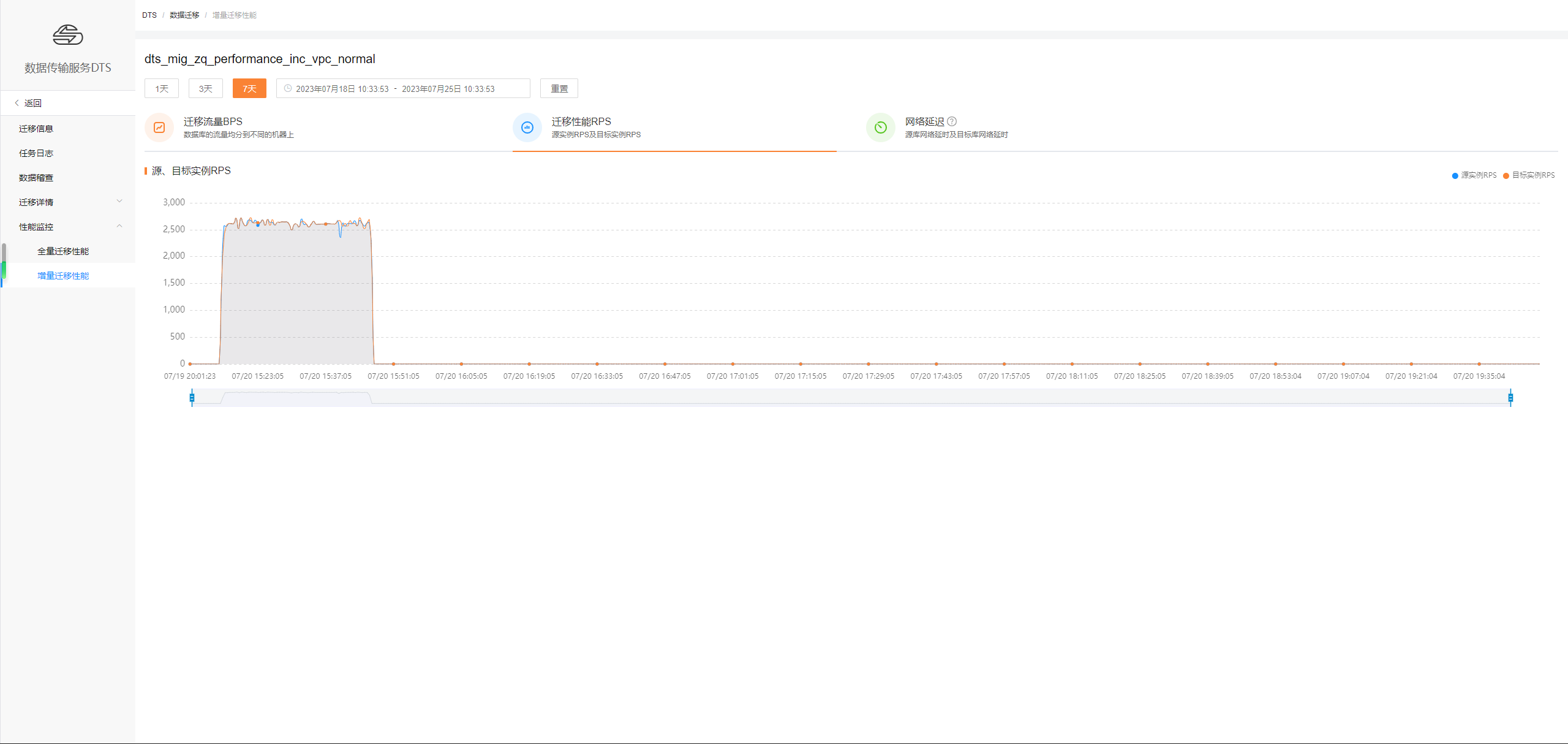This screenshot has width=1568, height=744.
Task: Click the 数据迁移 breadcrumb link
Action: [x=184, y=15]
